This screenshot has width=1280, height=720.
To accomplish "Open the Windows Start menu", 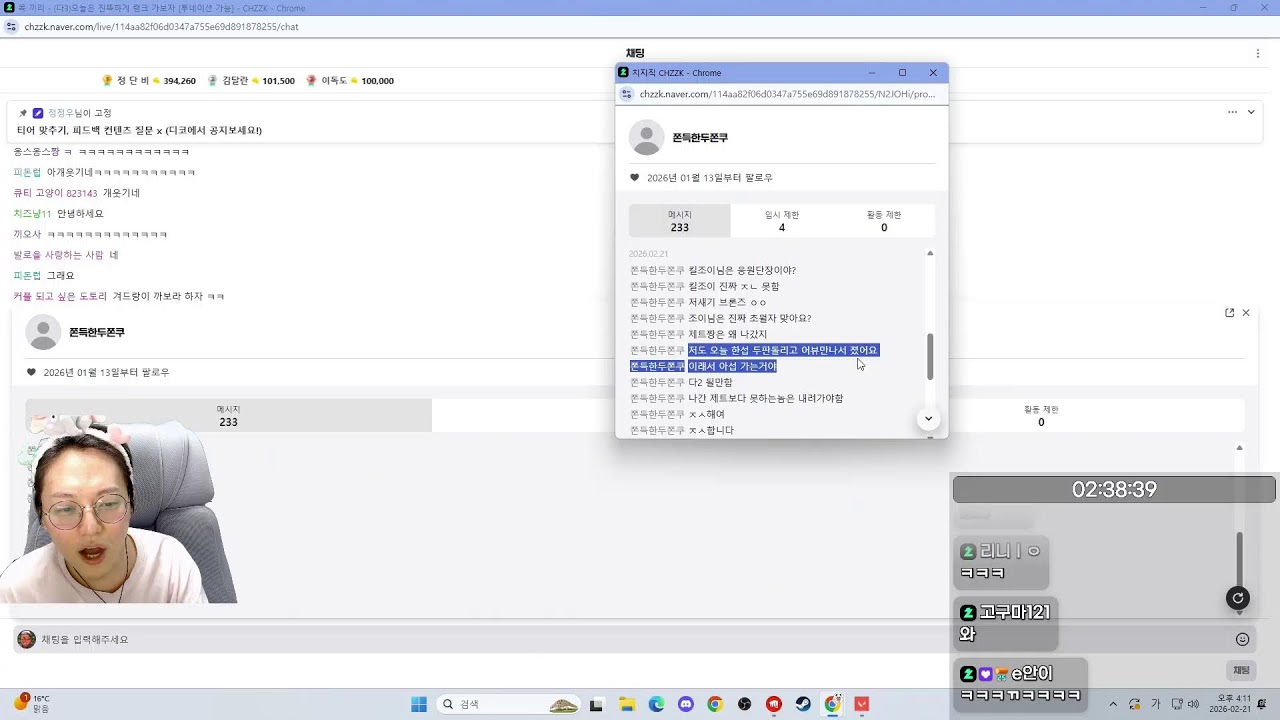I will point(419,704).
